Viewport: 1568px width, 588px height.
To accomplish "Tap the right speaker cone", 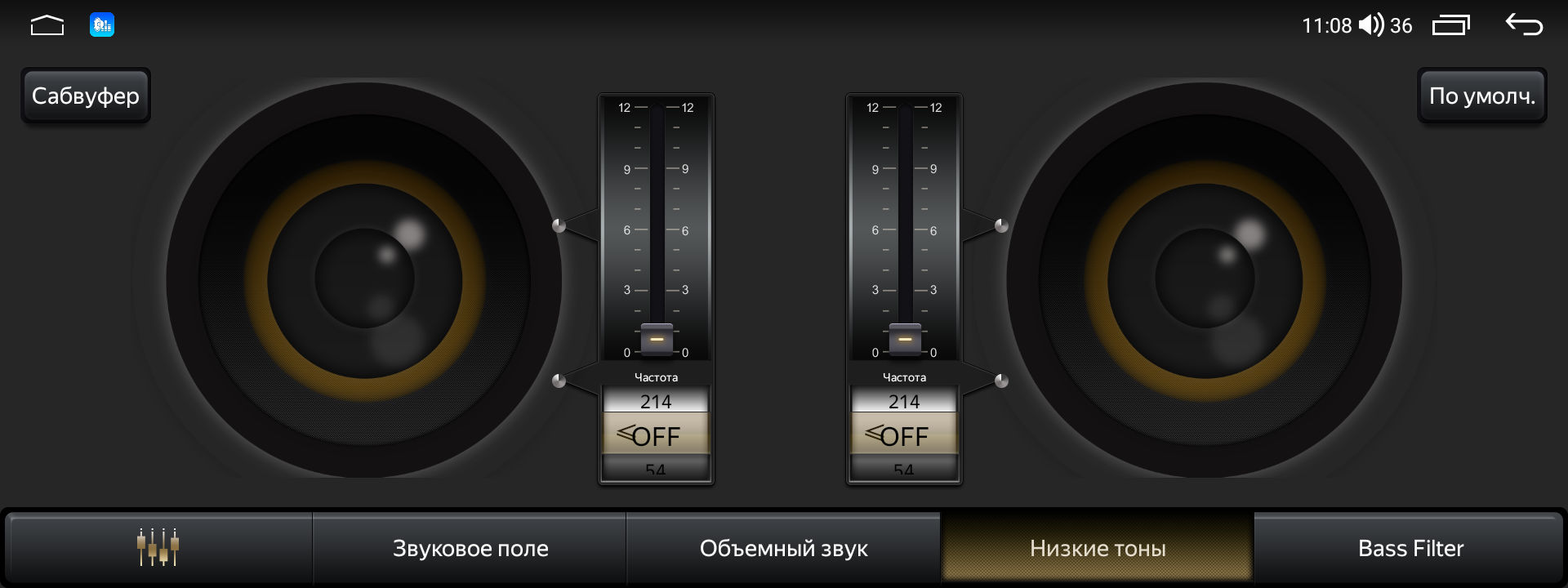I will (1205, 278).
